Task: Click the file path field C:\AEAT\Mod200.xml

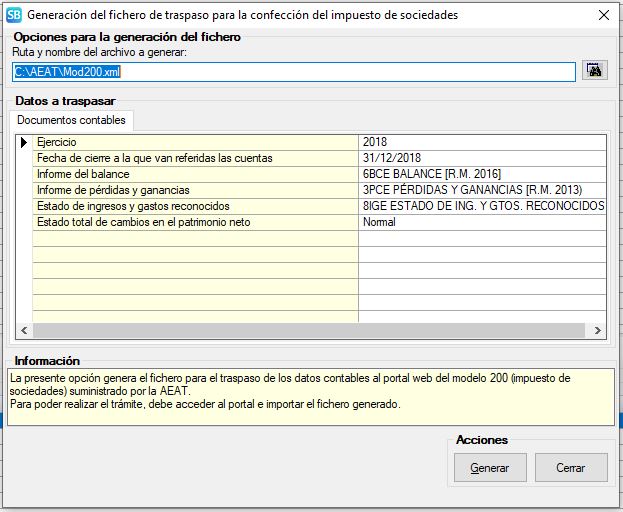Action: click(293, 71)
